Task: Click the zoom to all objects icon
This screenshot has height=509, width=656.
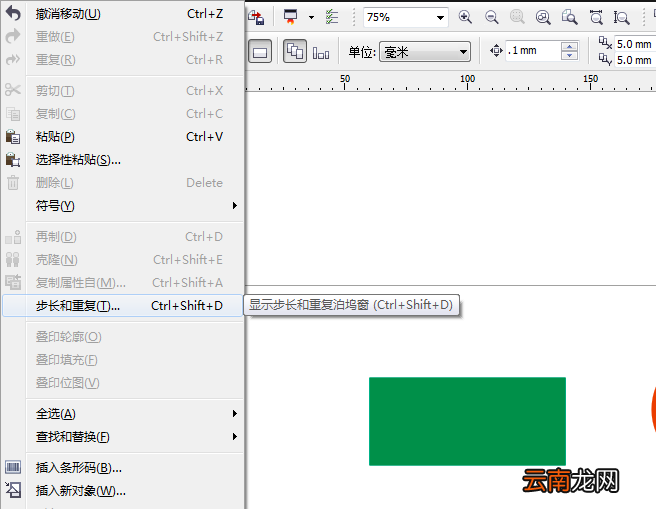Action: 543,17
